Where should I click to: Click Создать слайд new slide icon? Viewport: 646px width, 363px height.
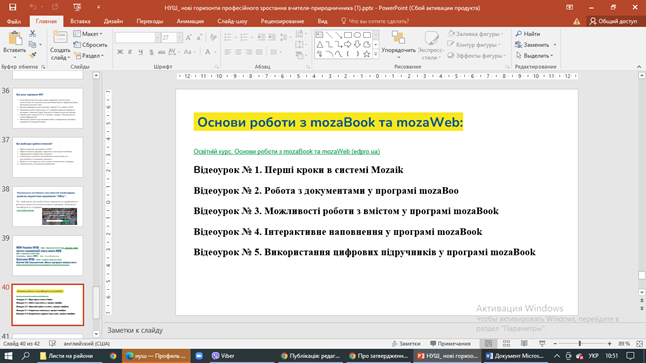coord(60,38)
